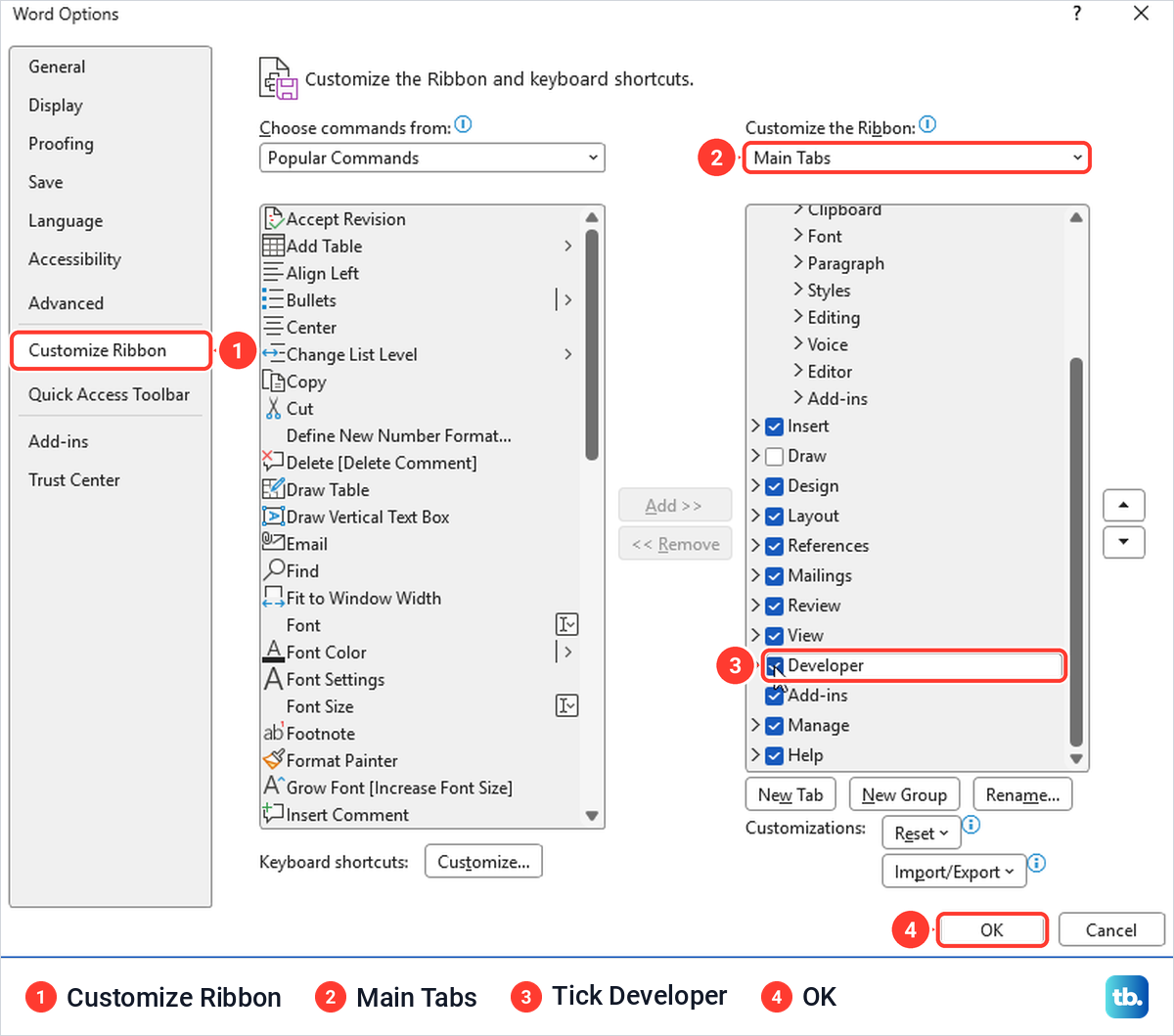The width and height of the screenshot is (1174, 1036).
Task: Click the New Group button
Action: 904,795
